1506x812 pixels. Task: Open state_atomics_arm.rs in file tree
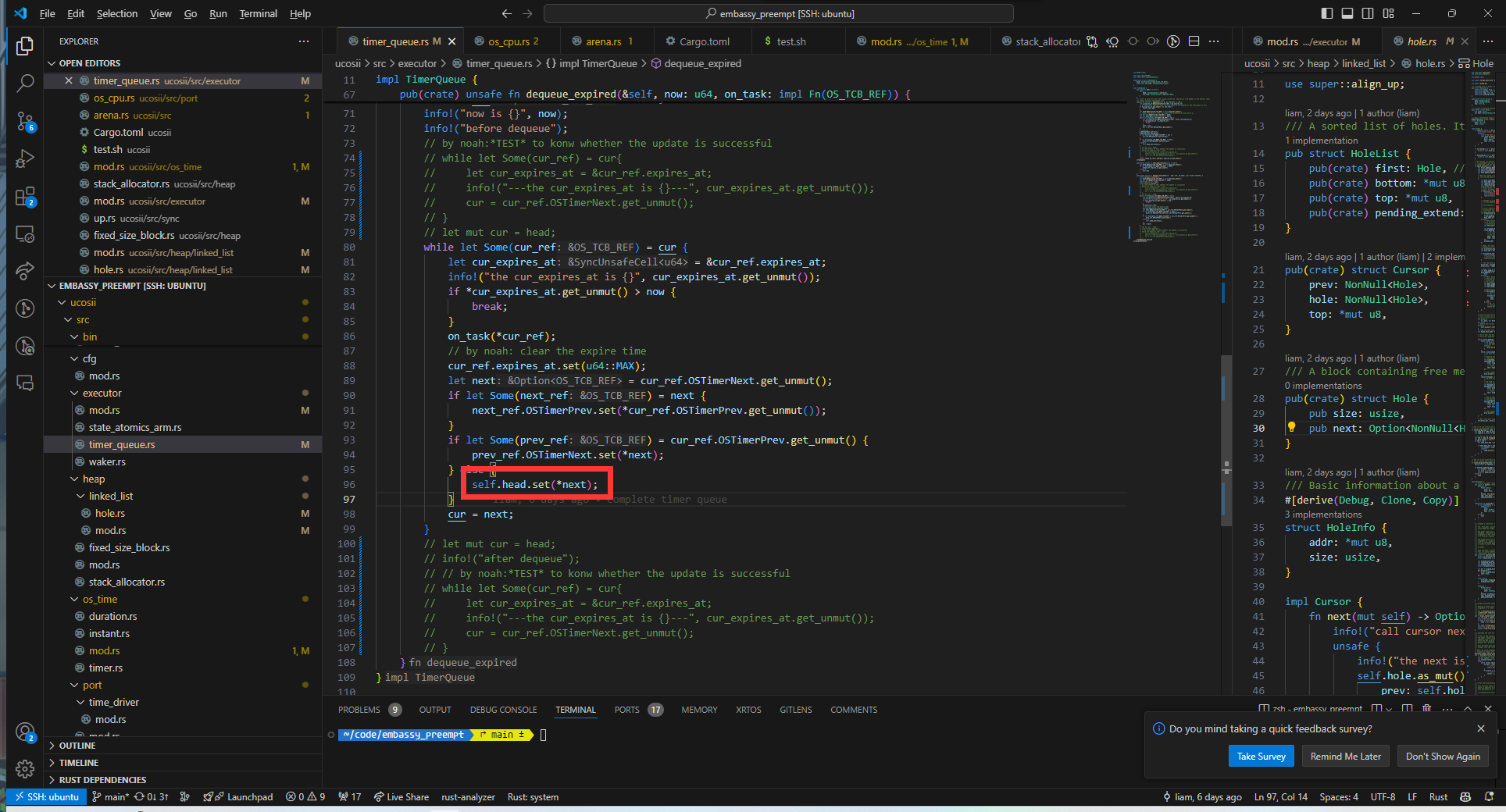[x=182, y=427]
